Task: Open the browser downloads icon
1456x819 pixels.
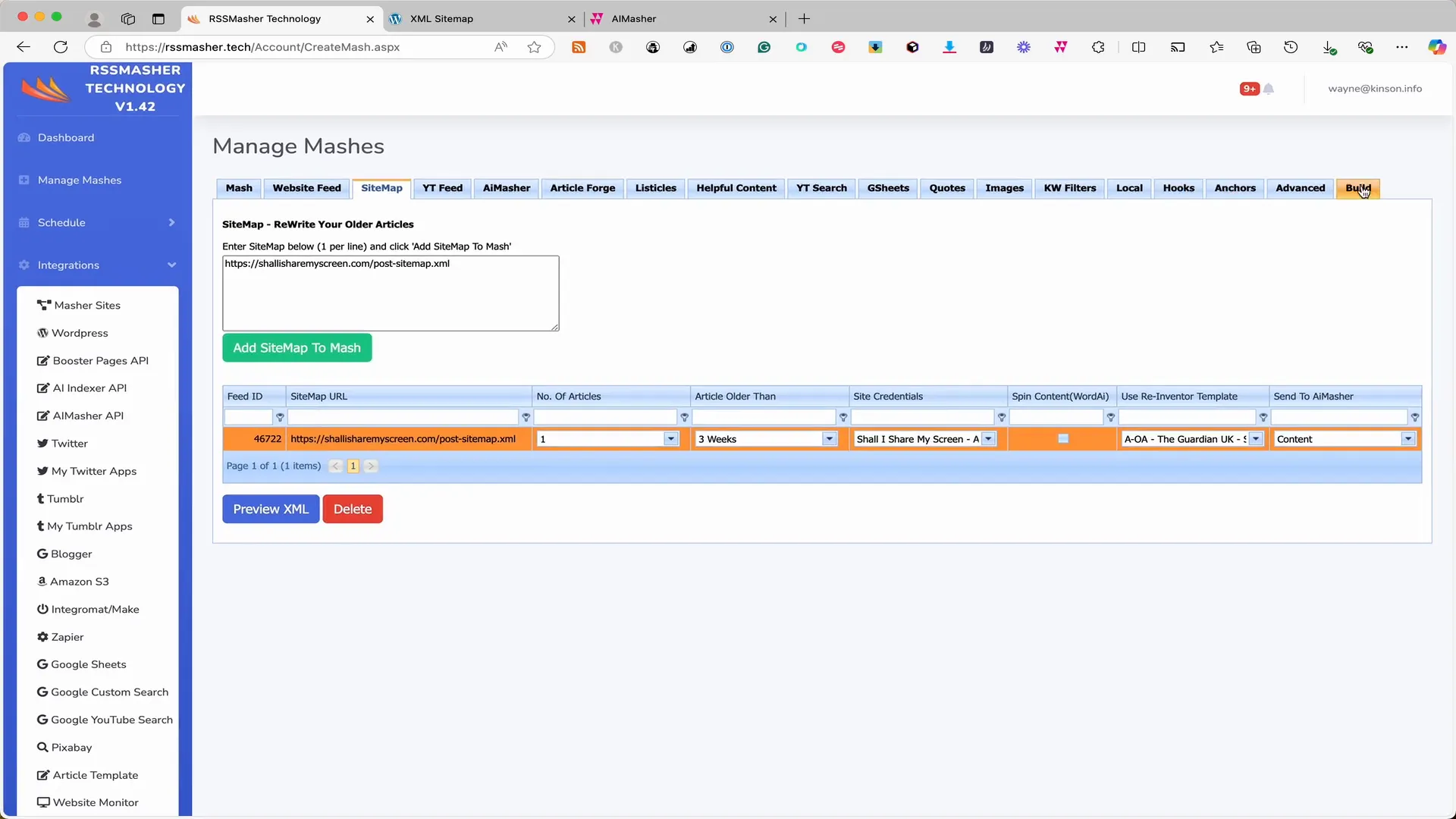Action: tap(1329, 47)
